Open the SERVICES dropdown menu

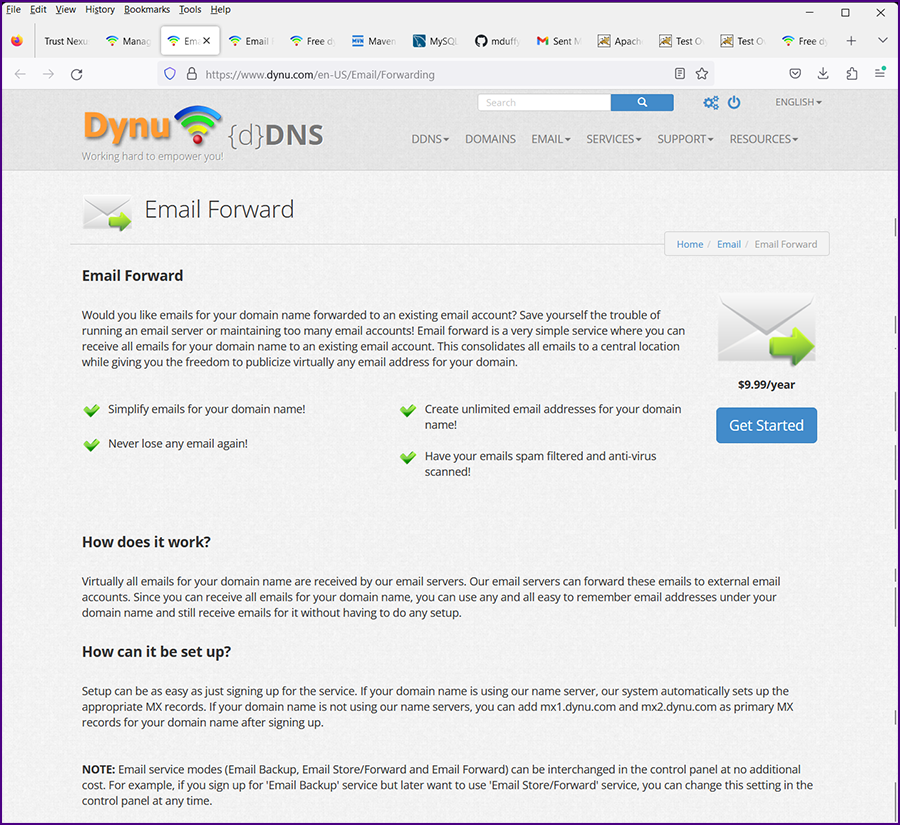tap(613, 139)
